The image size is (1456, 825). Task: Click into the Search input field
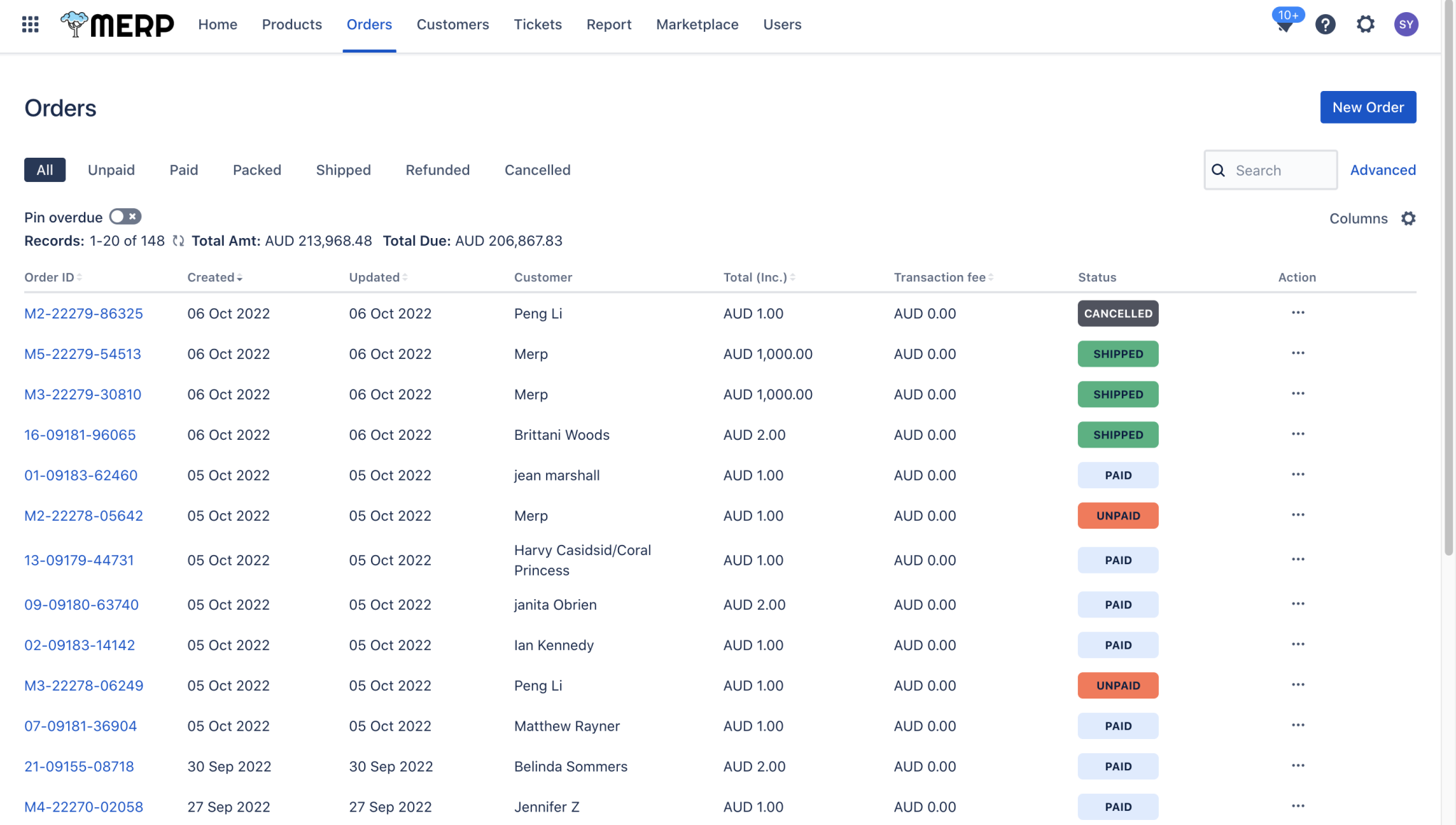pyautogui.click(x=1270, y=170)
